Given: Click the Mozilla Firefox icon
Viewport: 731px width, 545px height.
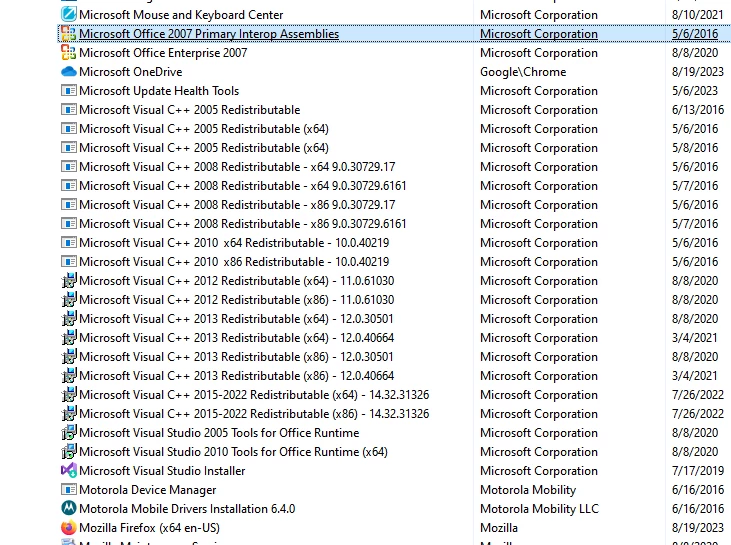Looking at the screenshot, I should click(69, 528).
